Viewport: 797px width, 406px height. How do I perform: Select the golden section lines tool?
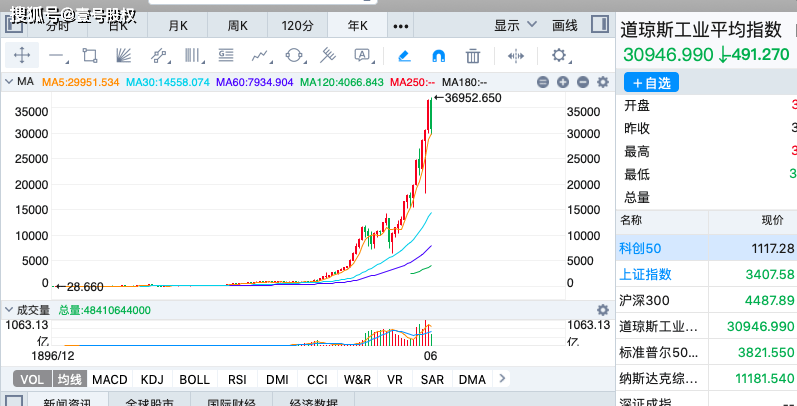(226, 55)
